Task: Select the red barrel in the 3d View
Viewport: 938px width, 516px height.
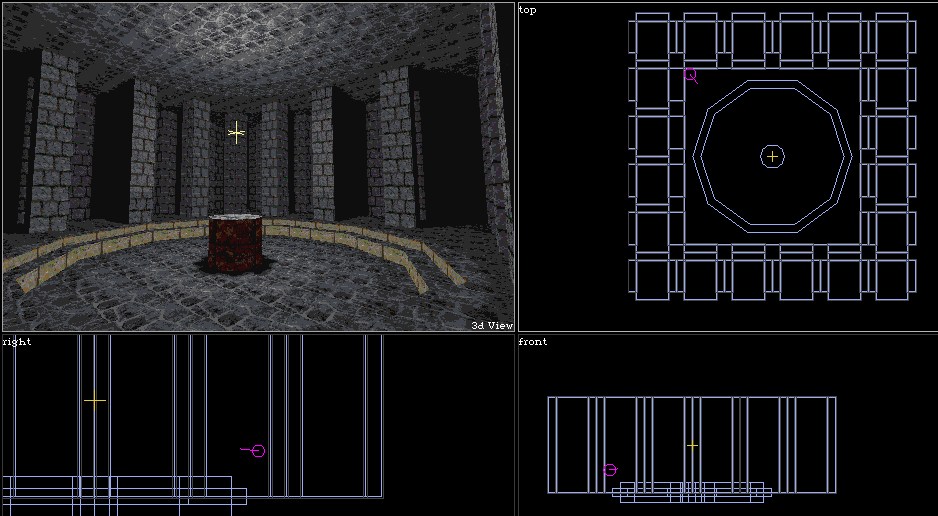Action: point(235,243)
